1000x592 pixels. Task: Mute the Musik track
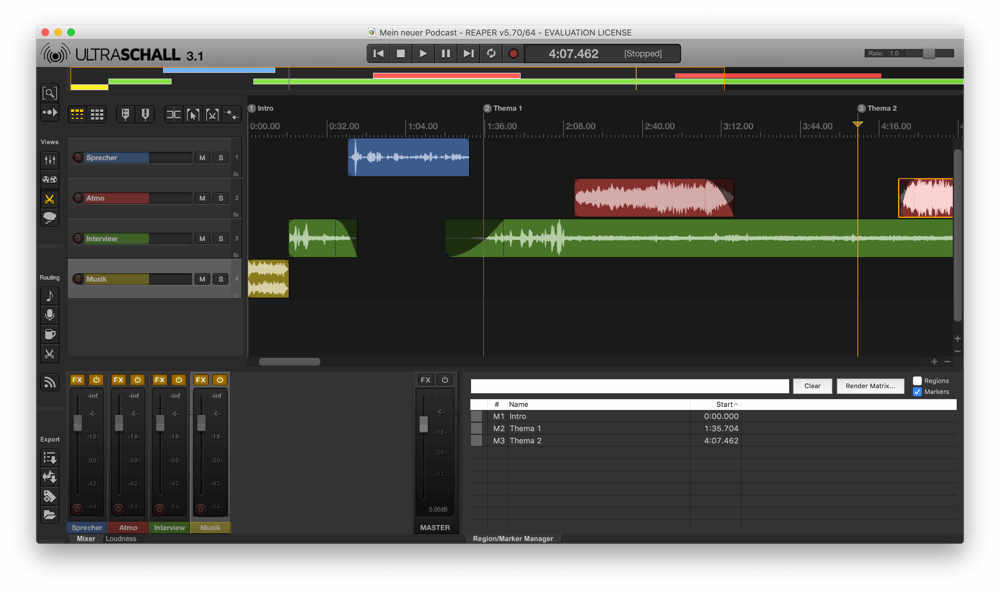(x=202, y=279)
